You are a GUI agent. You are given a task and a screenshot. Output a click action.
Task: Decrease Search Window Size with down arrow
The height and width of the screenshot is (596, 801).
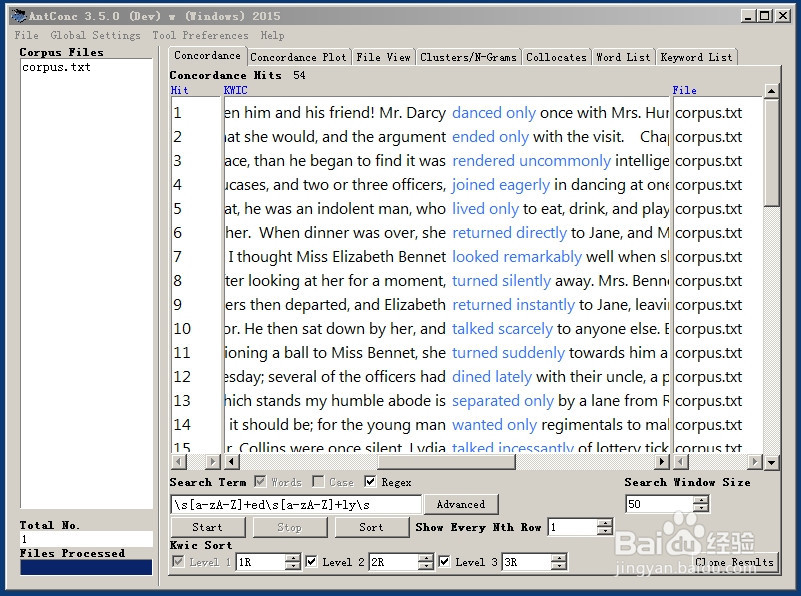click(701, 509)
